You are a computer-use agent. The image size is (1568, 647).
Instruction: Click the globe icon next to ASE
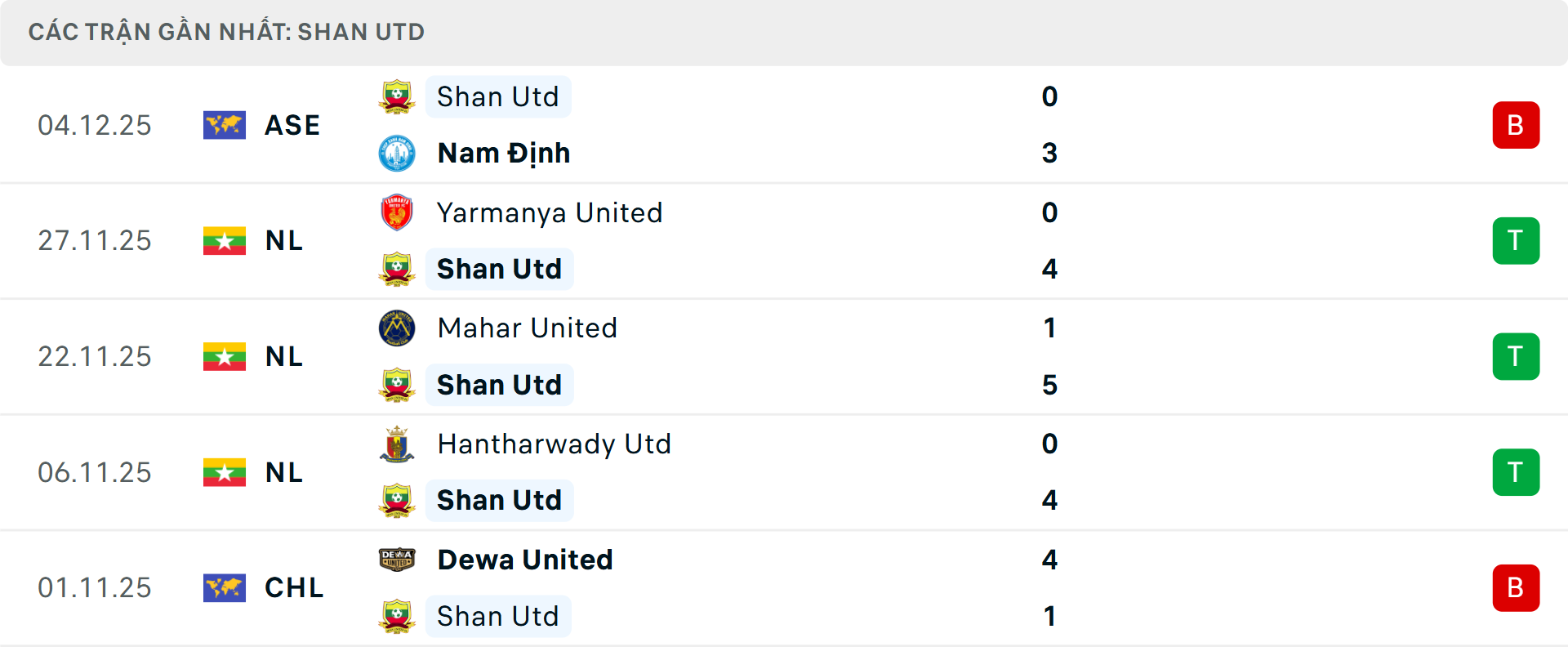pos(225,125)
